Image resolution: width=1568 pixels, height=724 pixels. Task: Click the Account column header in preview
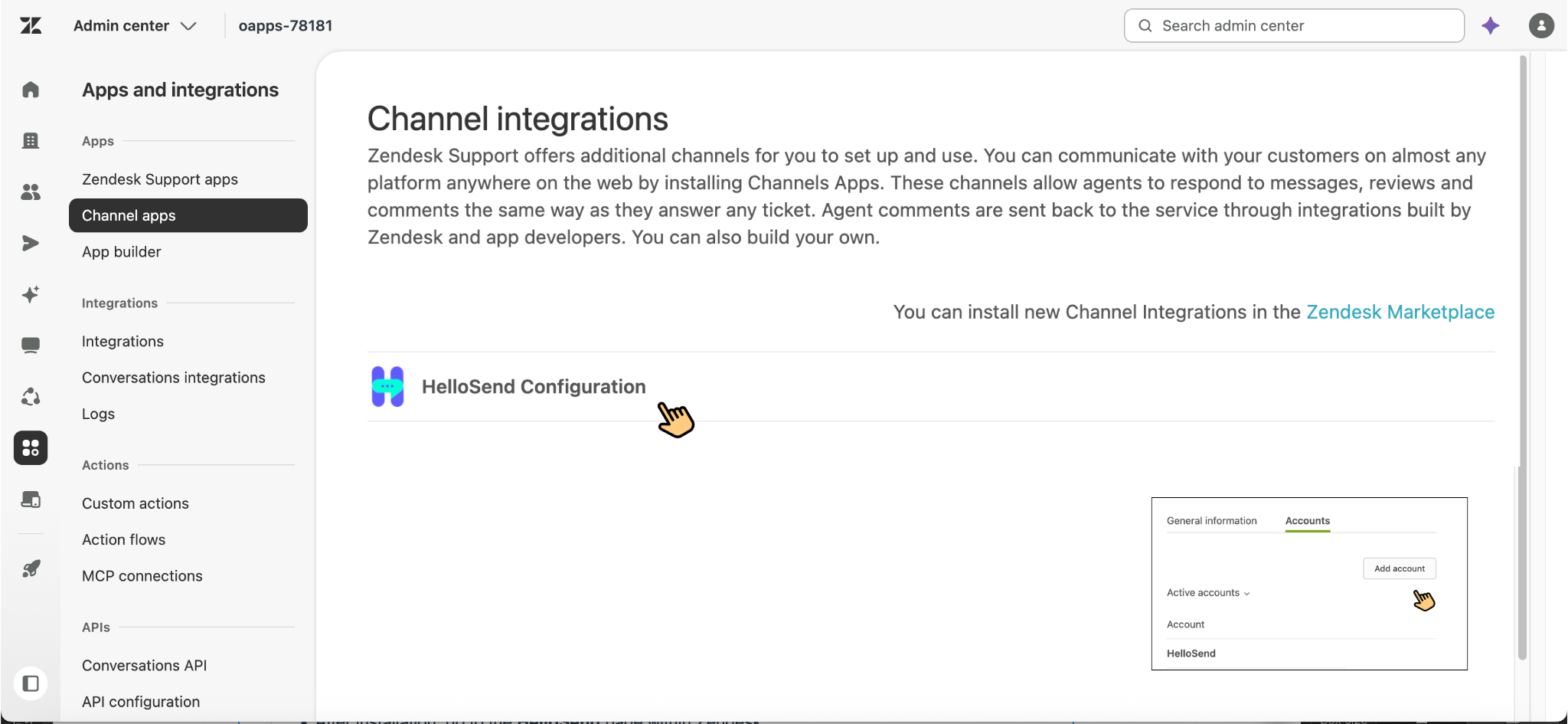(1185, 624)
